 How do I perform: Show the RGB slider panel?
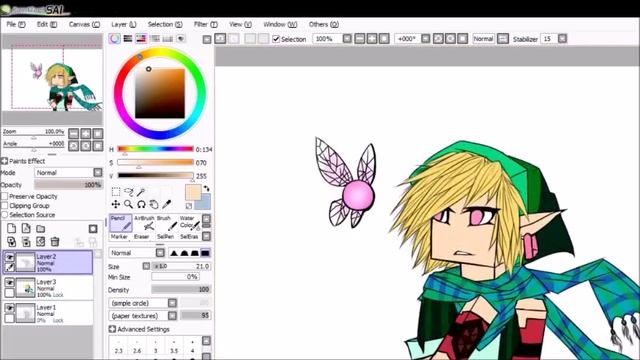(128, 39)
